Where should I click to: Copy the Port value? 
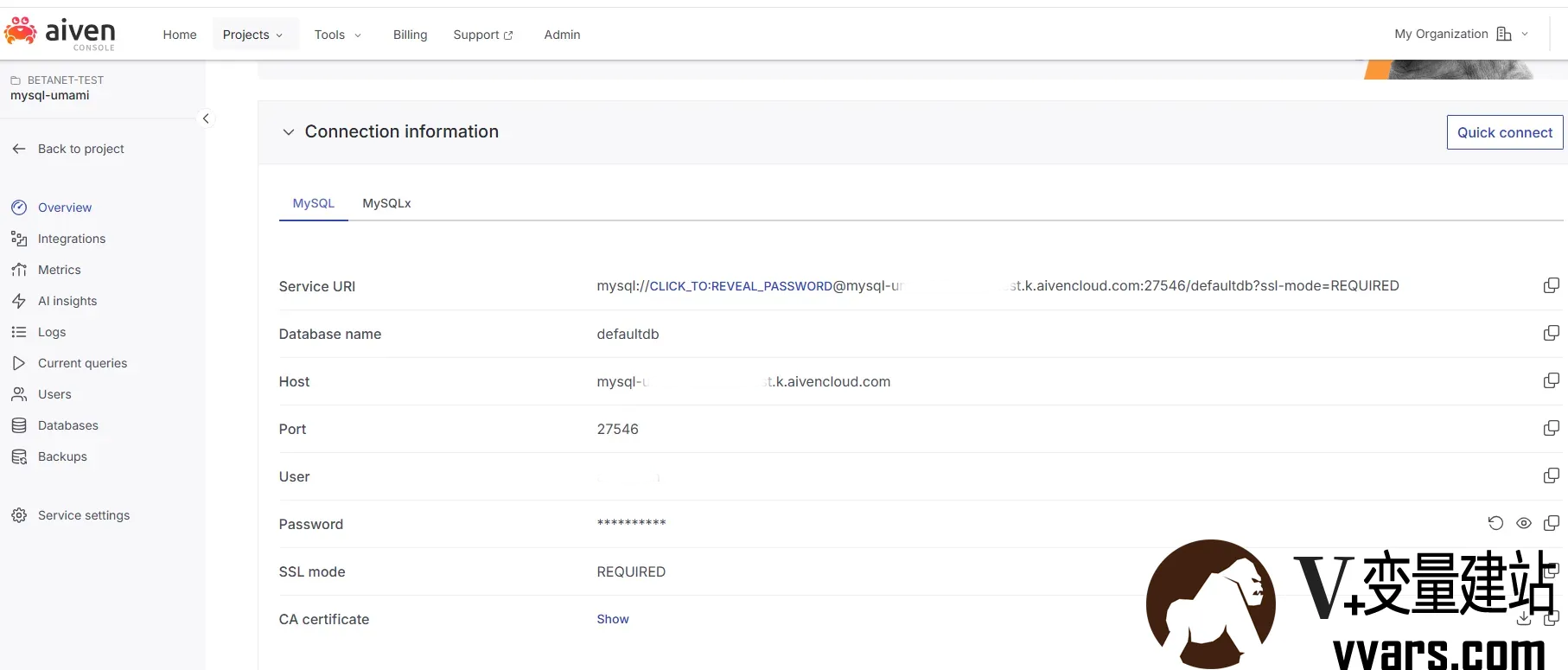click(1552, 428)
